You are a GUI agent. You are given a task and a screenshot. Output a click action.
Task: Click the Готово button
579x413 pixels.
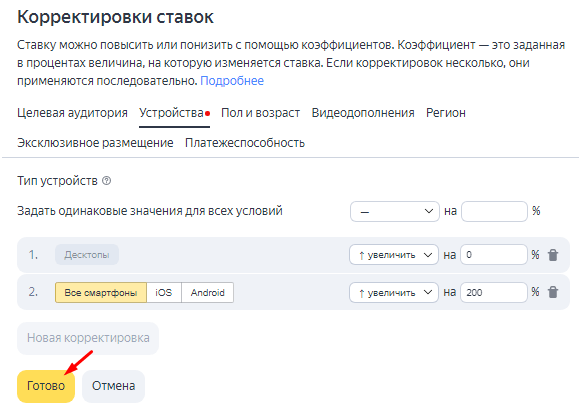click(46, 386)
